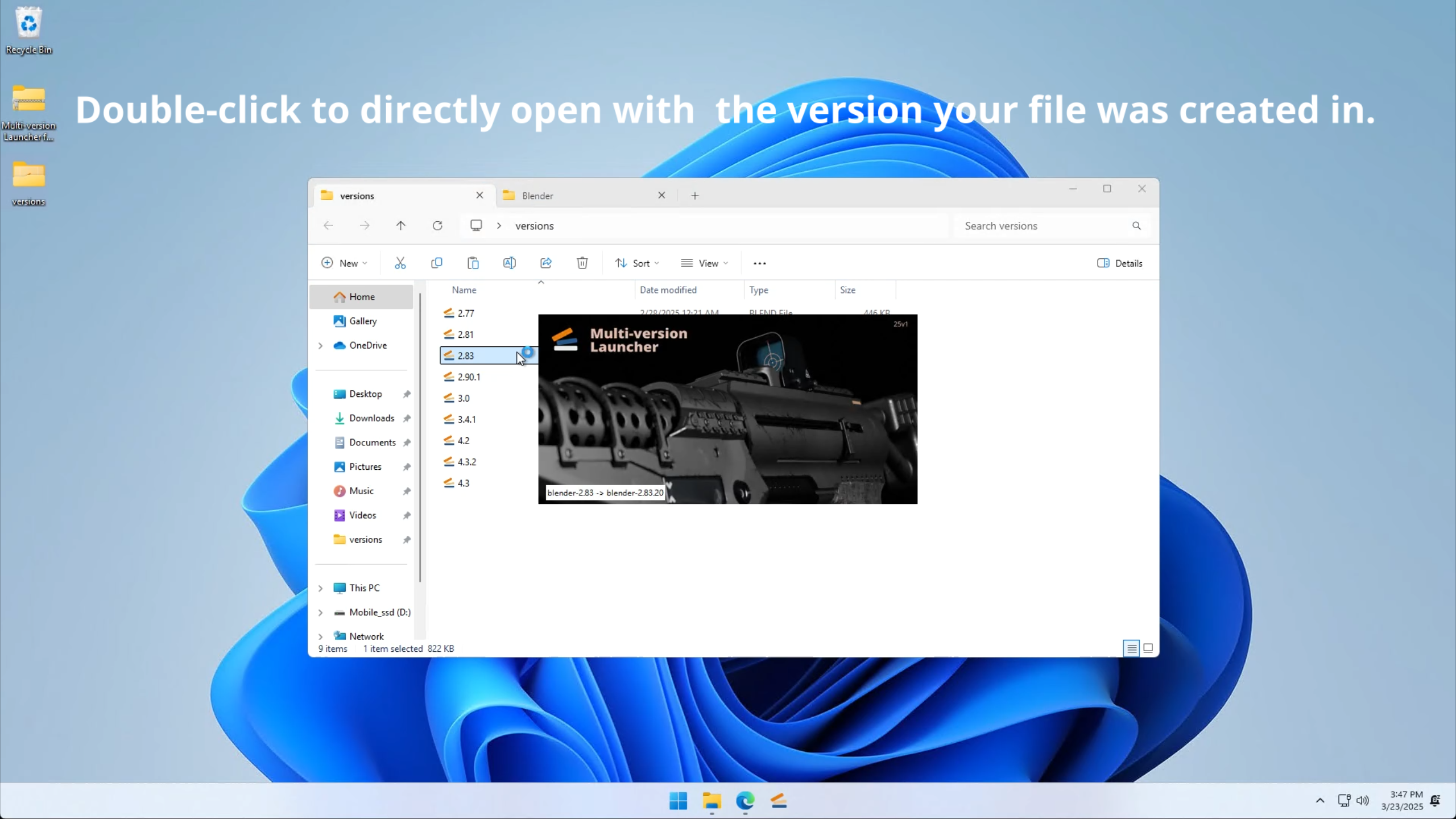Close the versions tab
The height and width of the screenshot is (819, 1456).
tap(479, 195)
